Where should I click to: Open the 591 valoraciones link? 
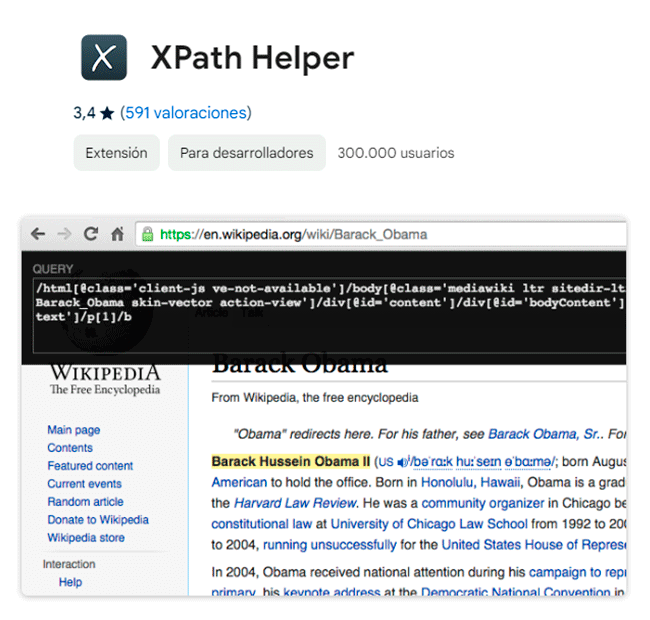(x=186, y=113)
